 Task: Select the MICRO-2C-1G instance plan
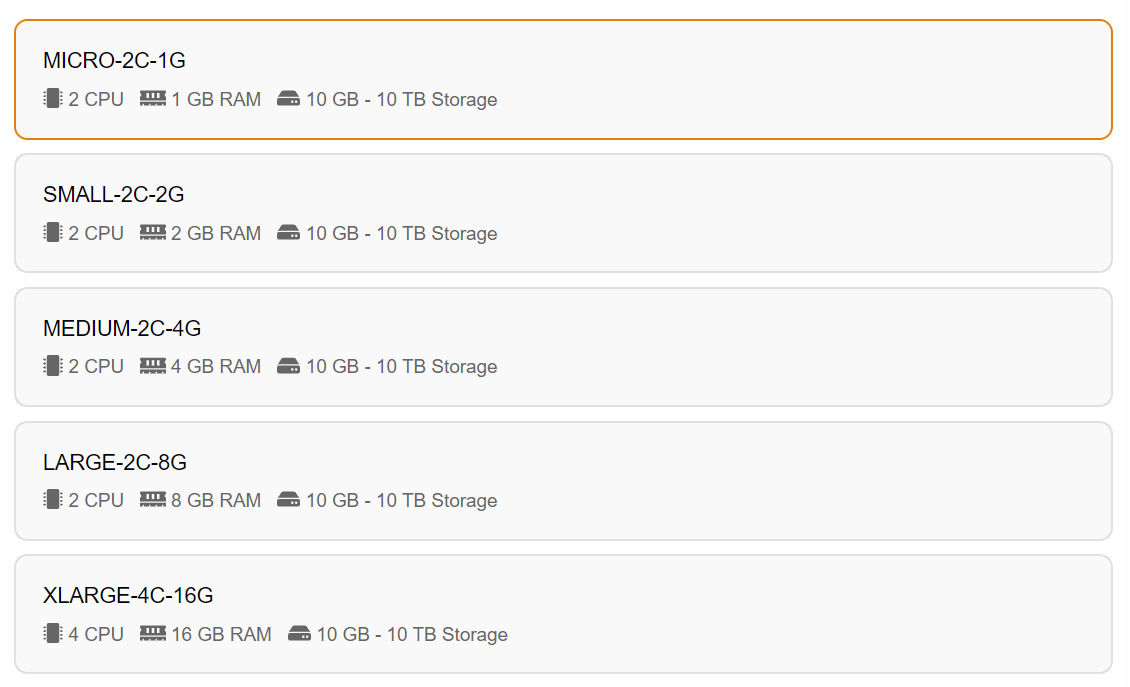tap(114, 61)
